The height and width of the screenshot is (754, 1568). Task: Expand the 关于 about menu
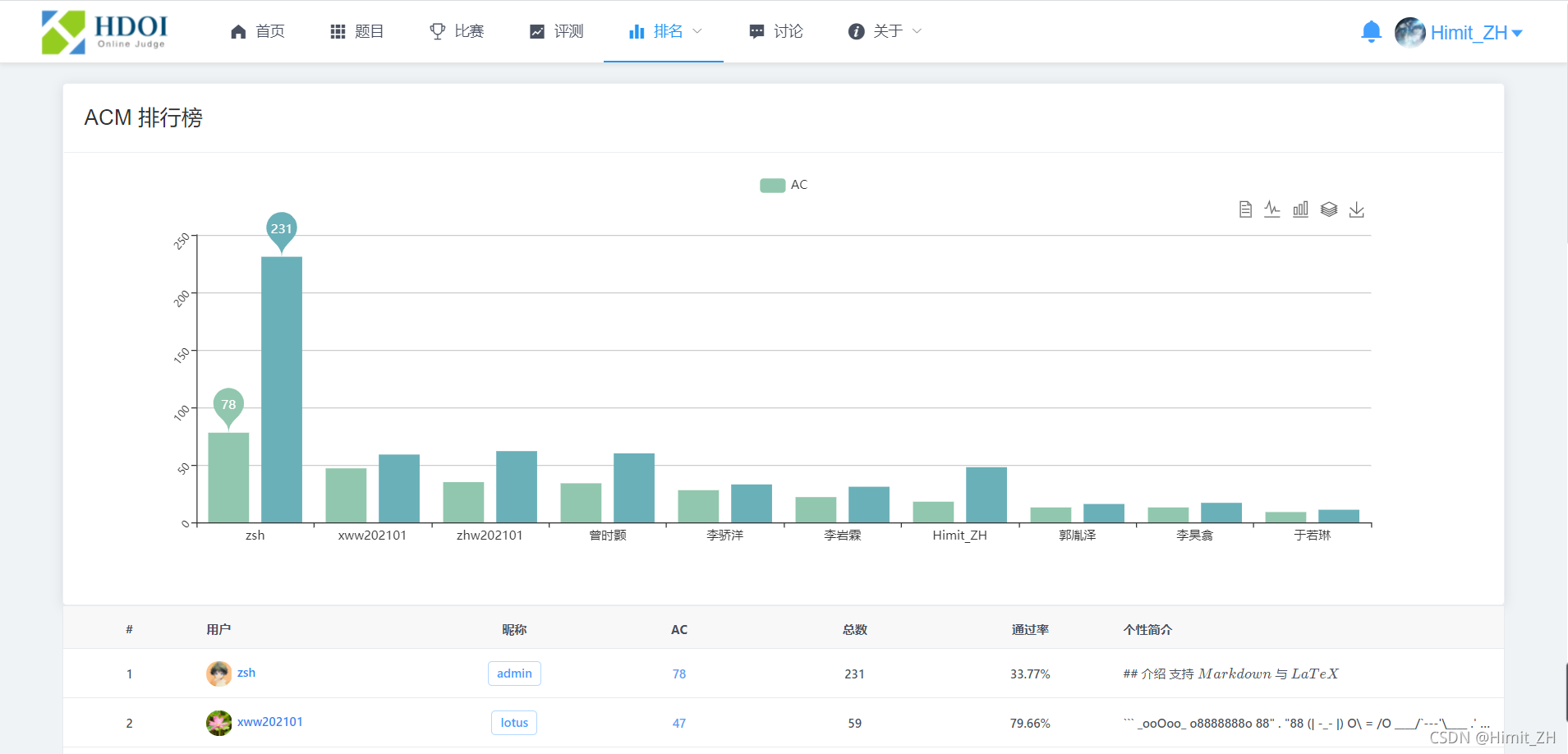coord(885,31)
